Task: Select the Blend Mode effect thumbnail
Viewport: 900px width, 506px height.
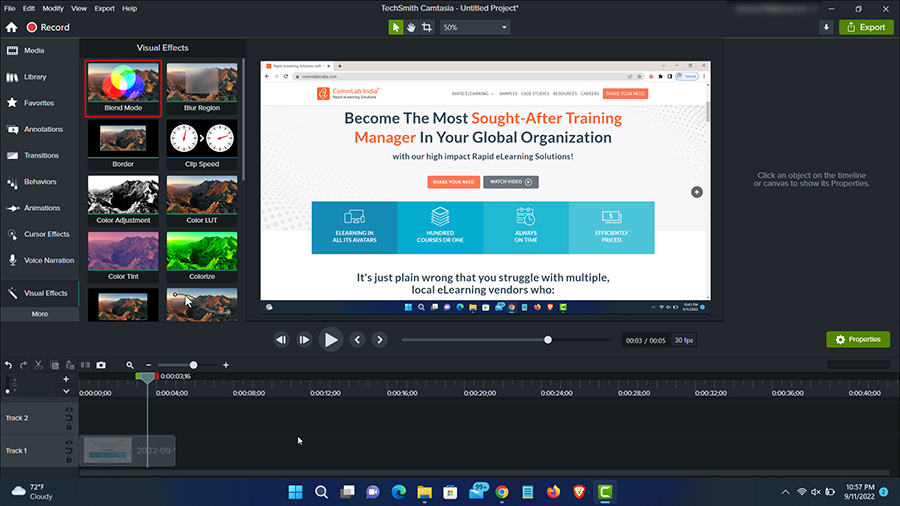Action: [x=123, y=88]
